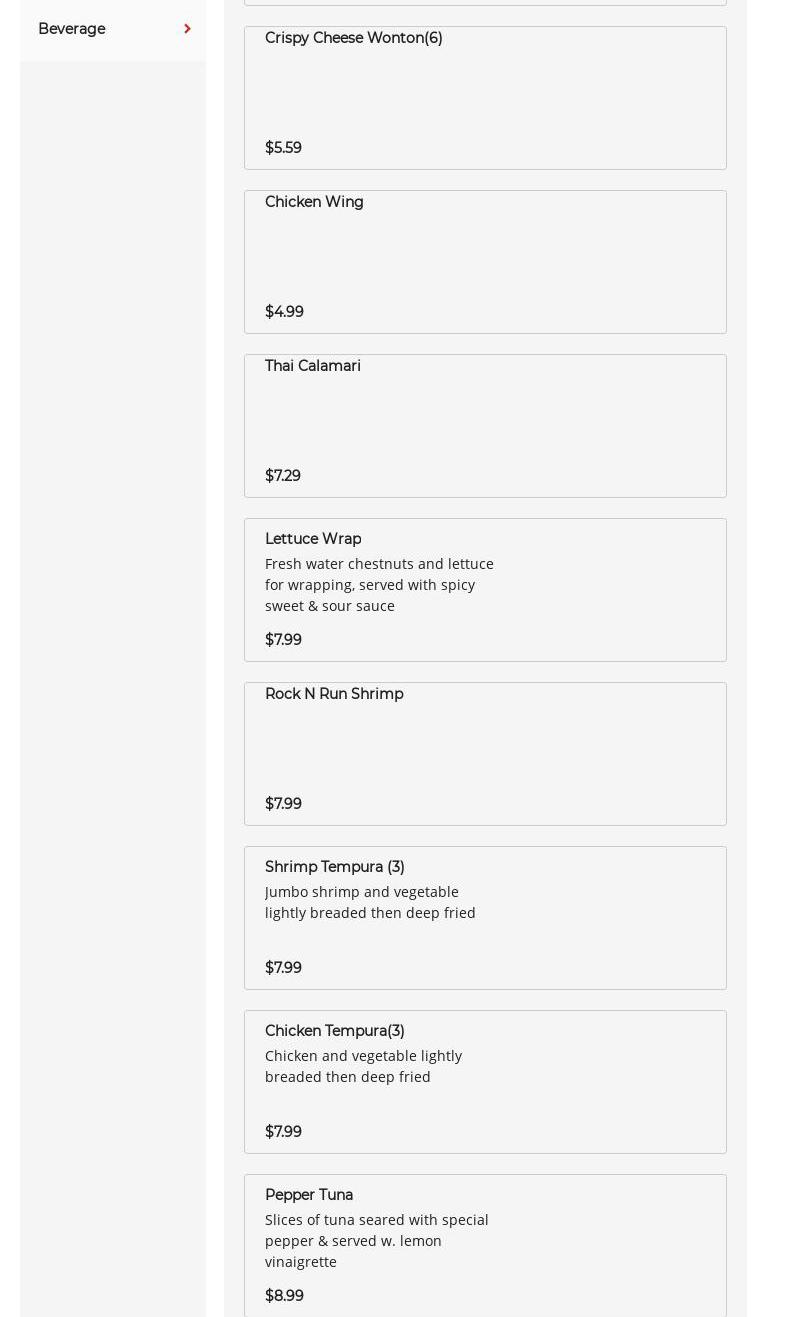
Task: Add Chicken Tempura(3) by clicking its title
Action: pyautogui.click(x=334, y=1031)
